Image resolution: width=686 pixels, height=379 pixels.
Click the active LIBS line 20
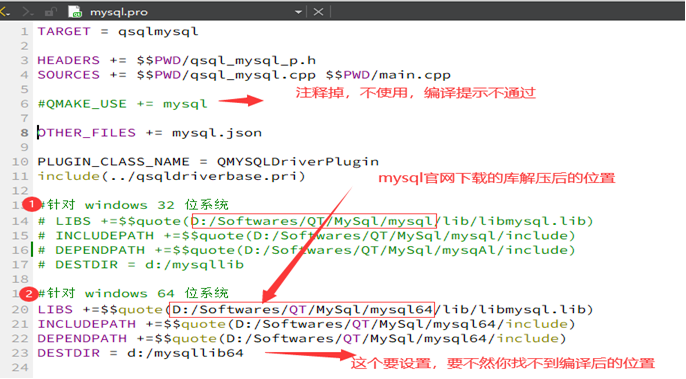coord(315,310)
